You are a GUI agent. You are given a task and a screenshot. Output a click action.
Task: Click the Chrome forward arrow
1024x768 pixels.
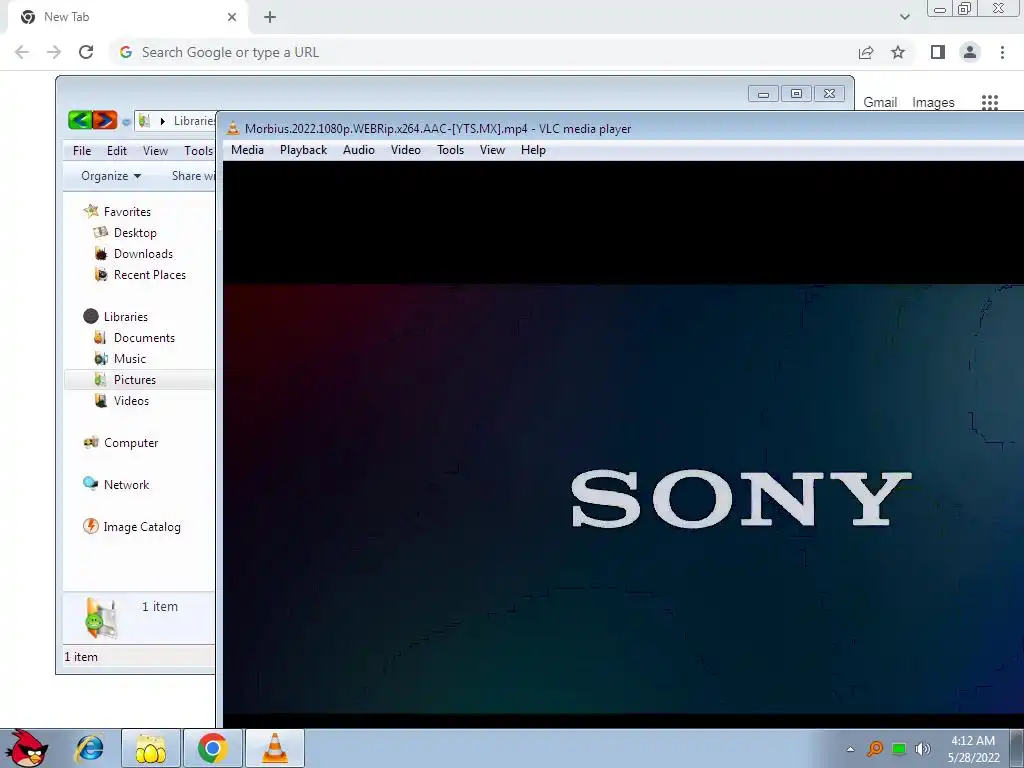54,52
